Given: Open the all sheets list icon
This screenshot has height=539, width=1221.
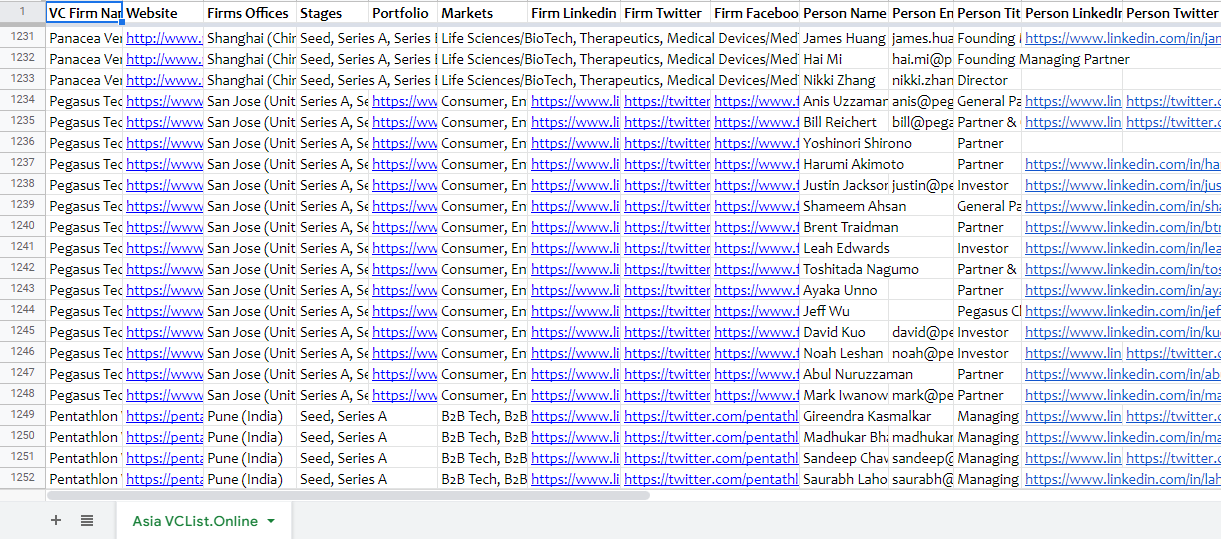Looking at the screenshot, I should click(x=87, y=520).
